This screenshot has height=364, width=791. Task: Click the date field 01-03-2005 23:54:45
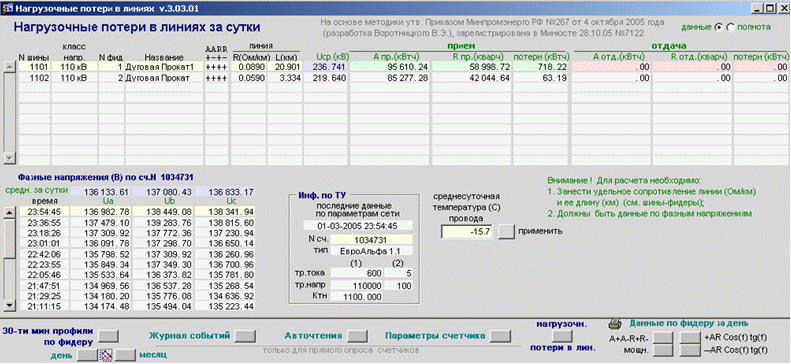[x=358, y=225]
